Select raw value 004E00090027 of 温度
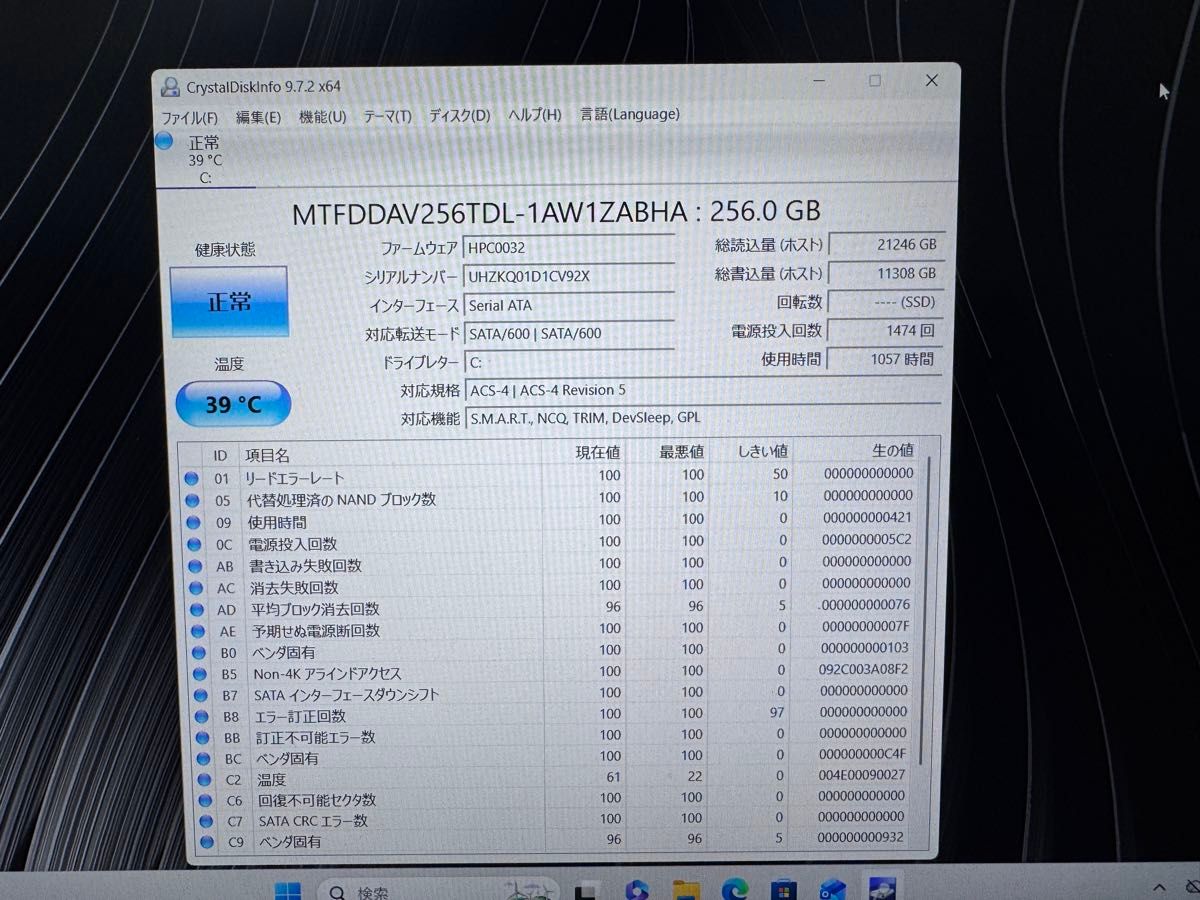1200x900 pixels. click(862, 776)
